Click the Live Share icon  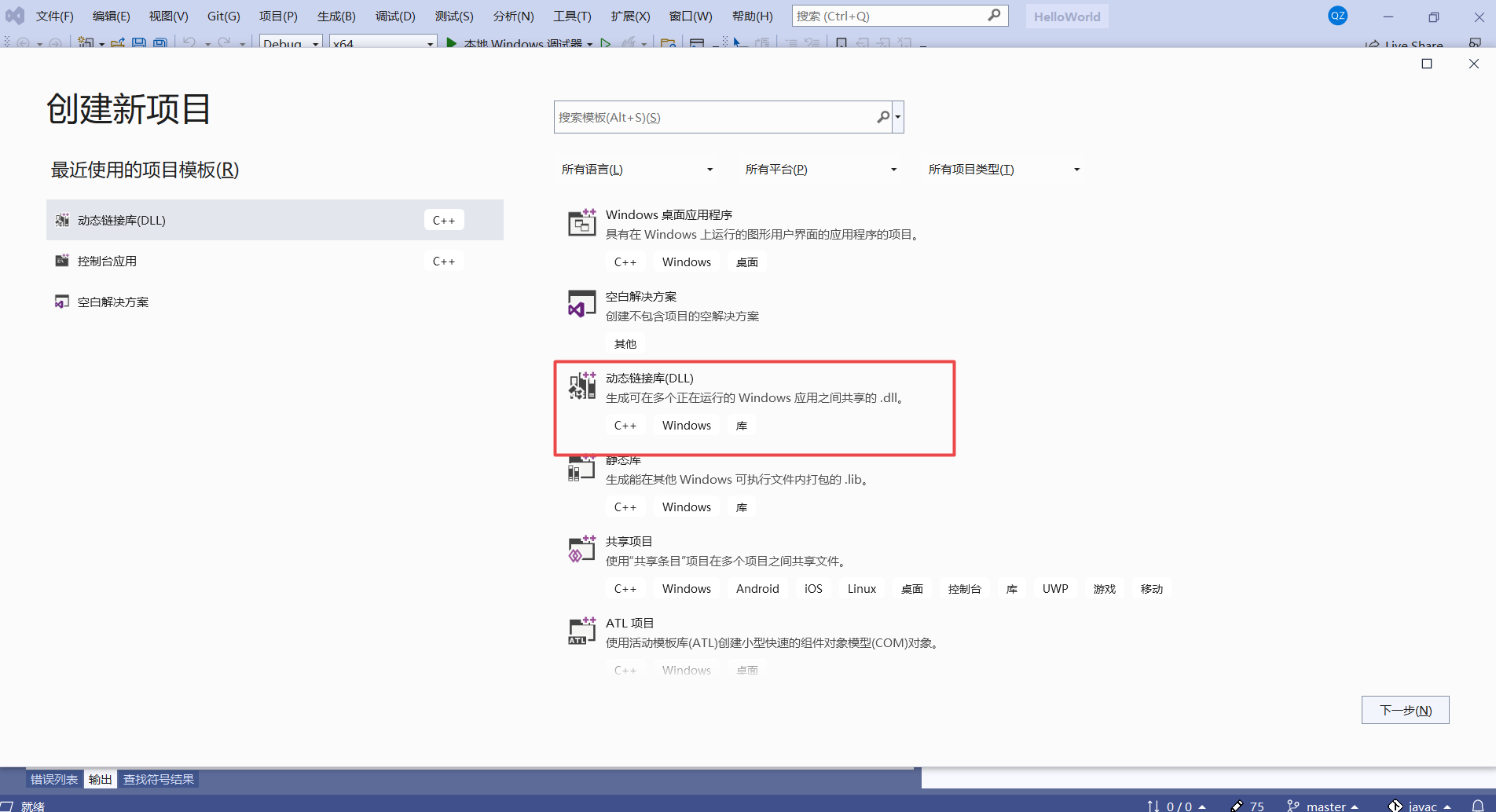[1373, 45]
